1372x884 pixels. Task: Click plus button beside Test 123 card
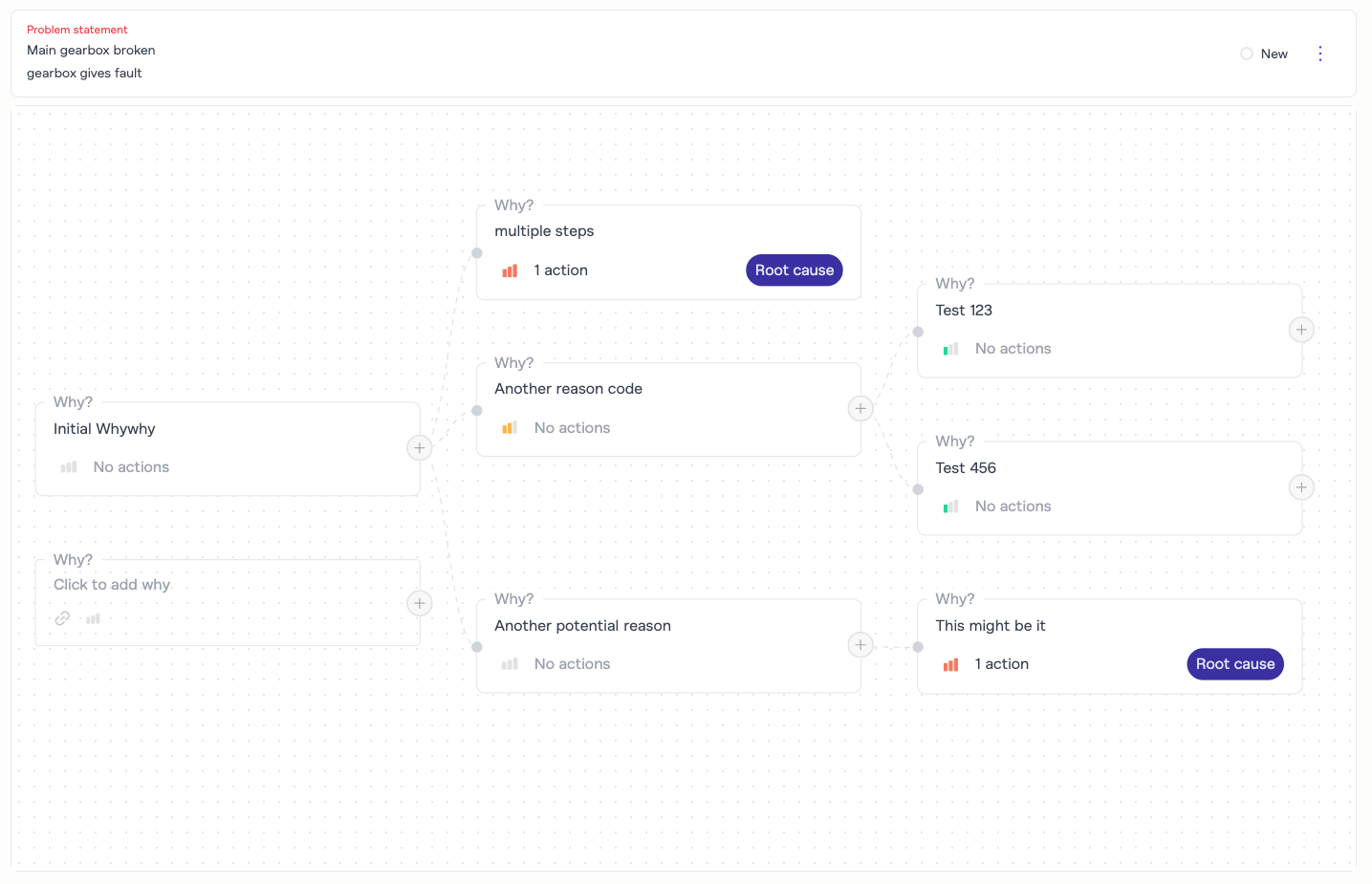pos(1301,330)
